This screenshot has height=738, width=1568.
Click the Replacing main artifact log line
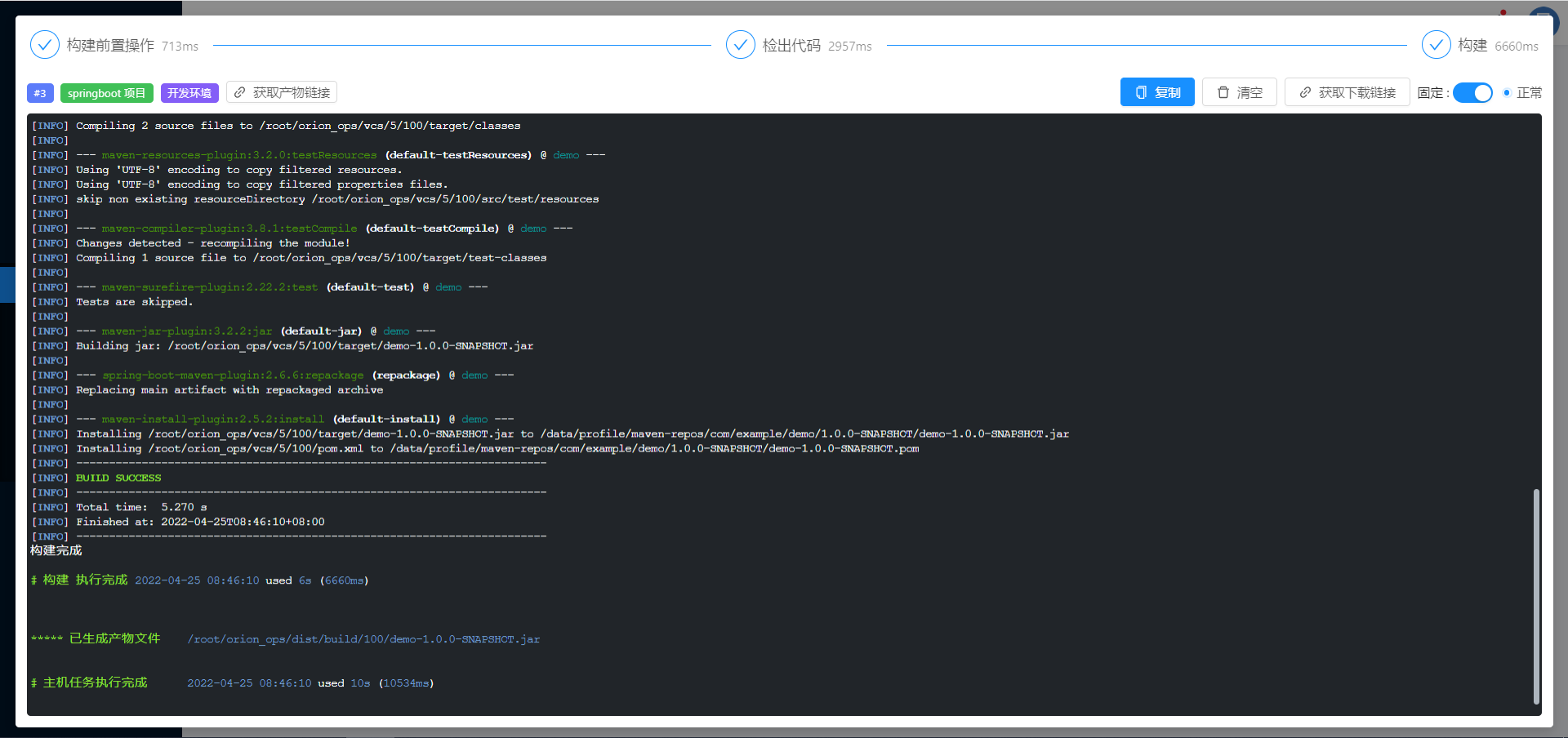[207, 390]
